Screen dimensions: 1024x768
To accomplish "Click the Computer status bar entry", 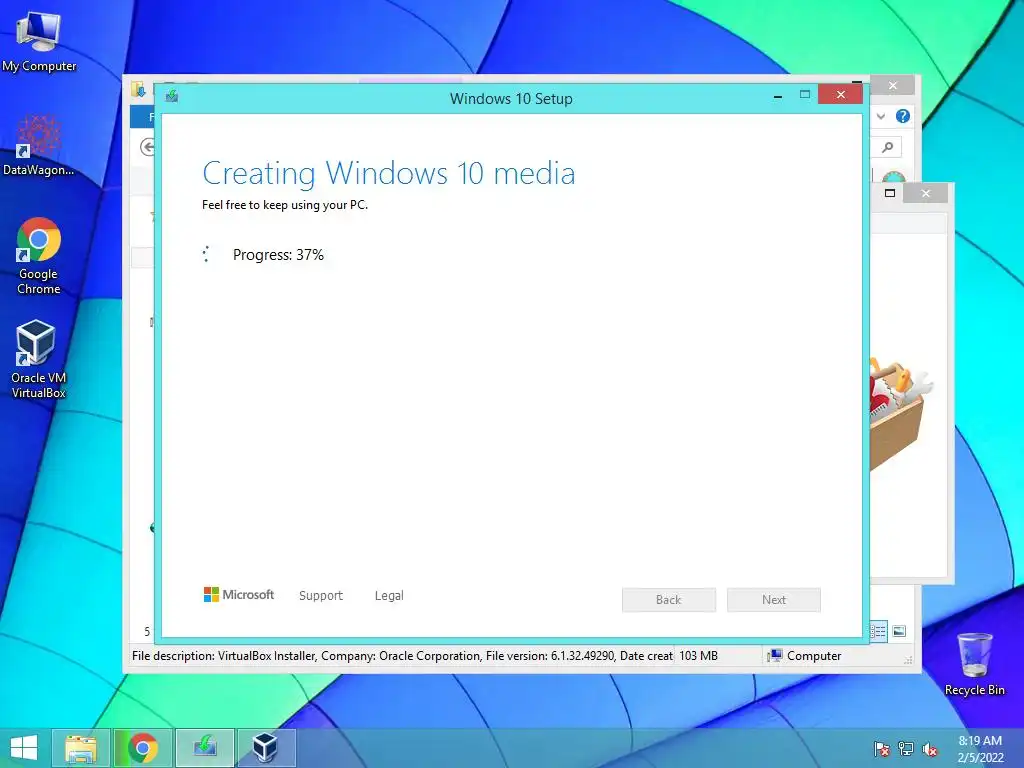I will click(x=805, y=656).
